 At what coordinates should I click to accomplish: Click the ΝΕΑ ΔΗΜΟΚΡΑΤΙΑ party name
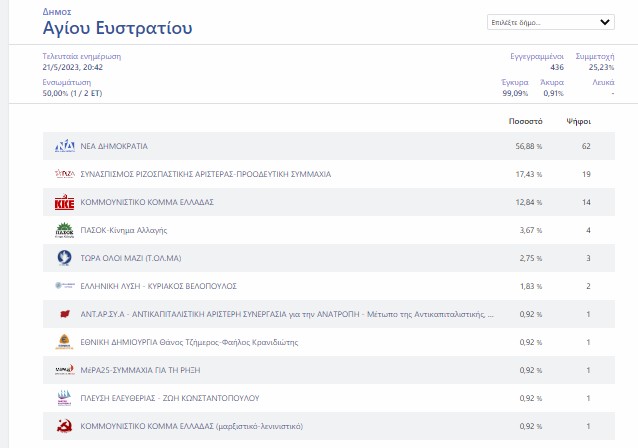(113, 146)
